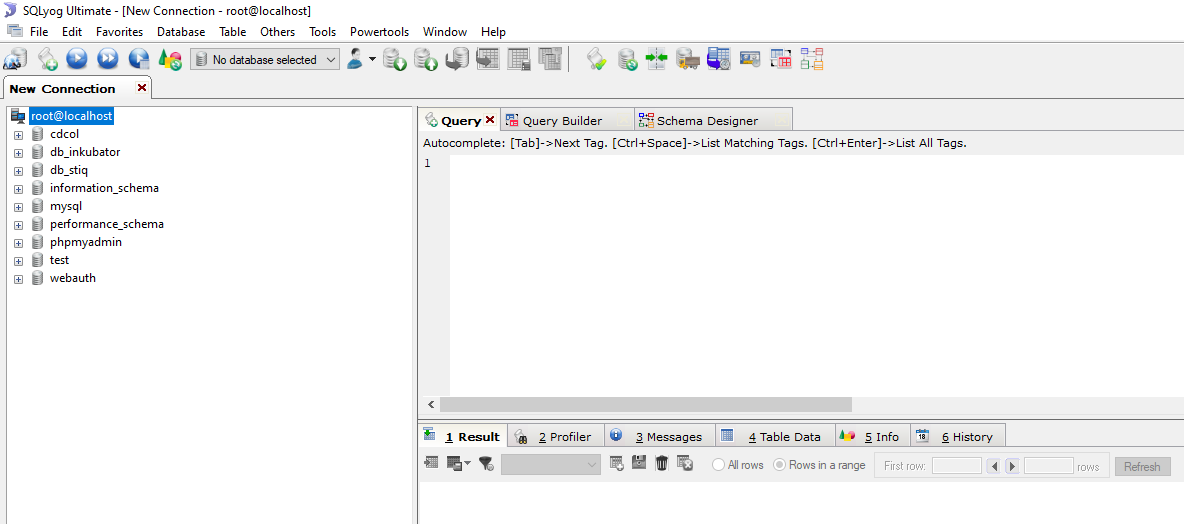Image resolution: width=1184 pixels, height=524 pixels.
Task: Select the All rows radio button
Action: click(719, 465)
